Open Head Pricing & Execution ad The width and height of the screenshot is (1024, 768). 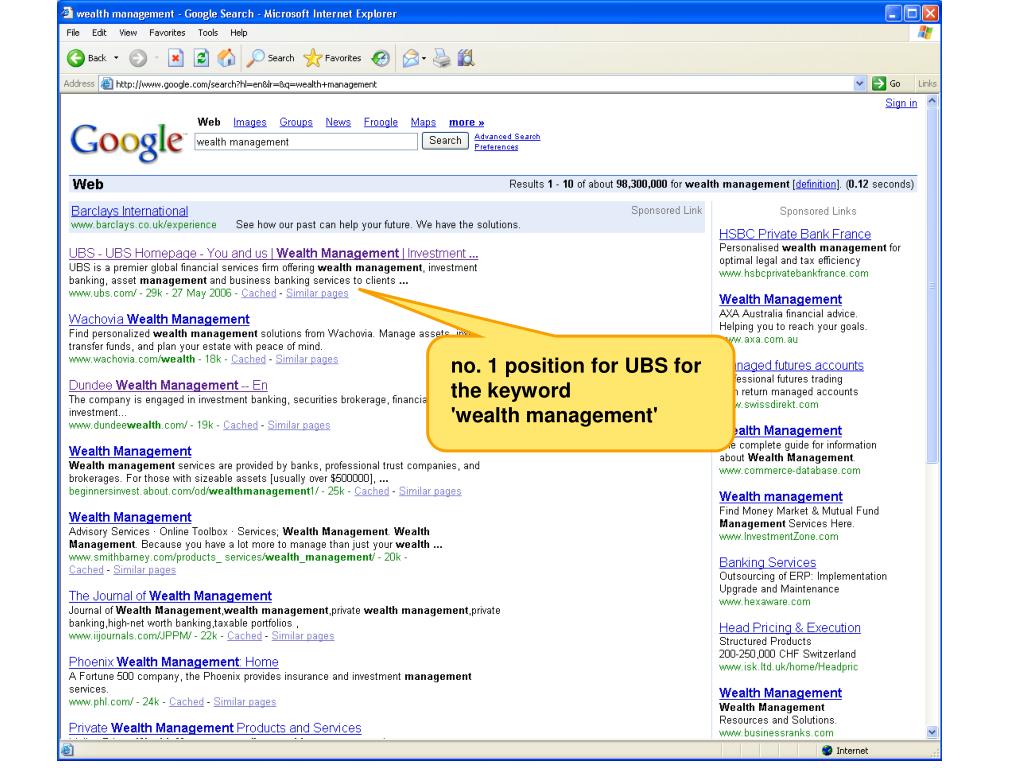click(x=790, y=628)
